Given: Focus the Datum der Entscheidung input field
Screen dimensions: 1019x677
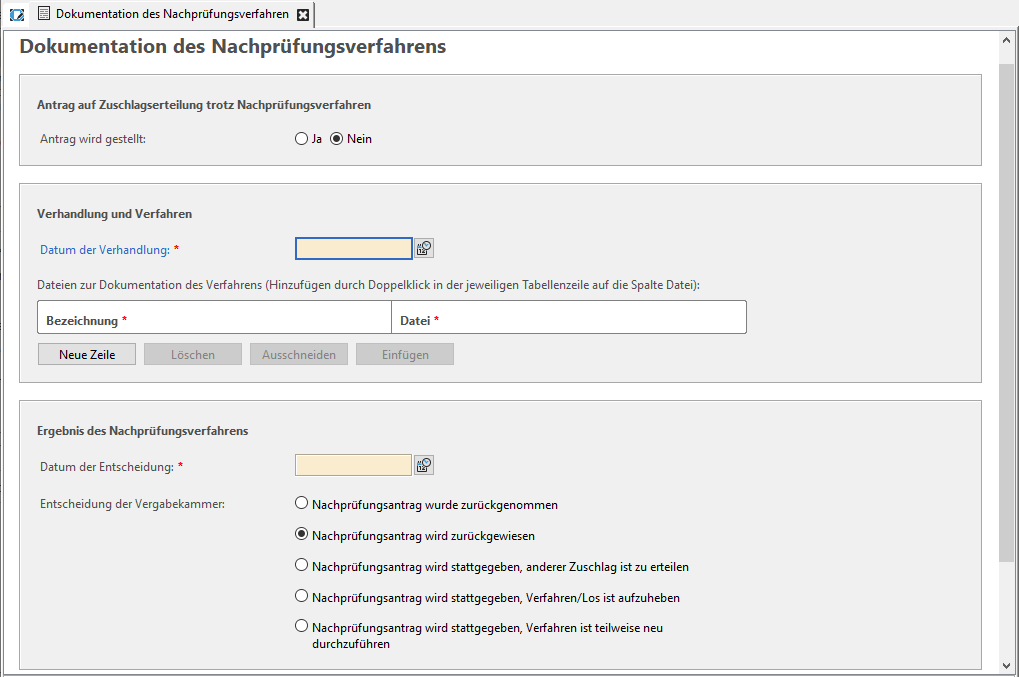Looking at the screenshot, I should (x=354, y=465).
